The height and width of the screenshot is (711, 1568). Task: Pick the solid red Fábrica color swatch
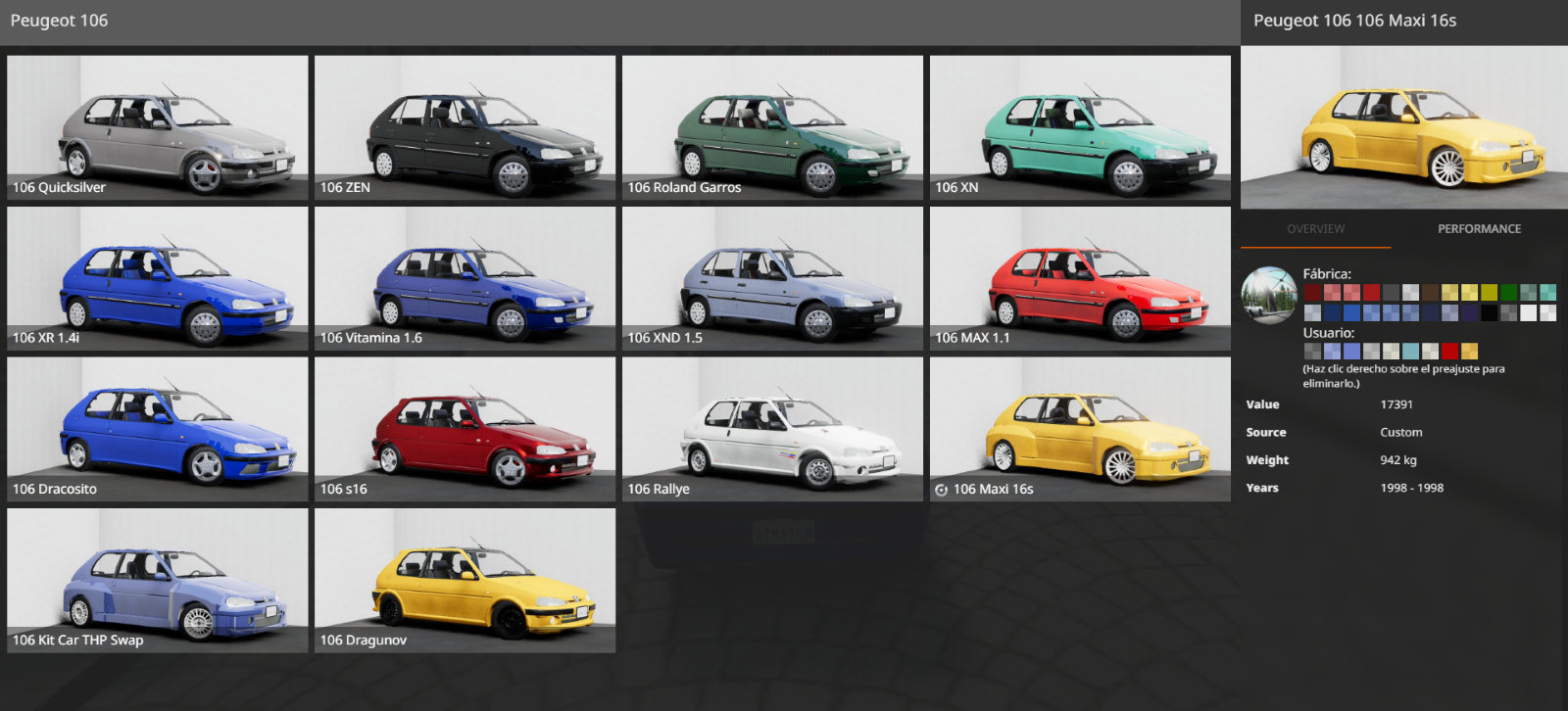click(1371, 292)
